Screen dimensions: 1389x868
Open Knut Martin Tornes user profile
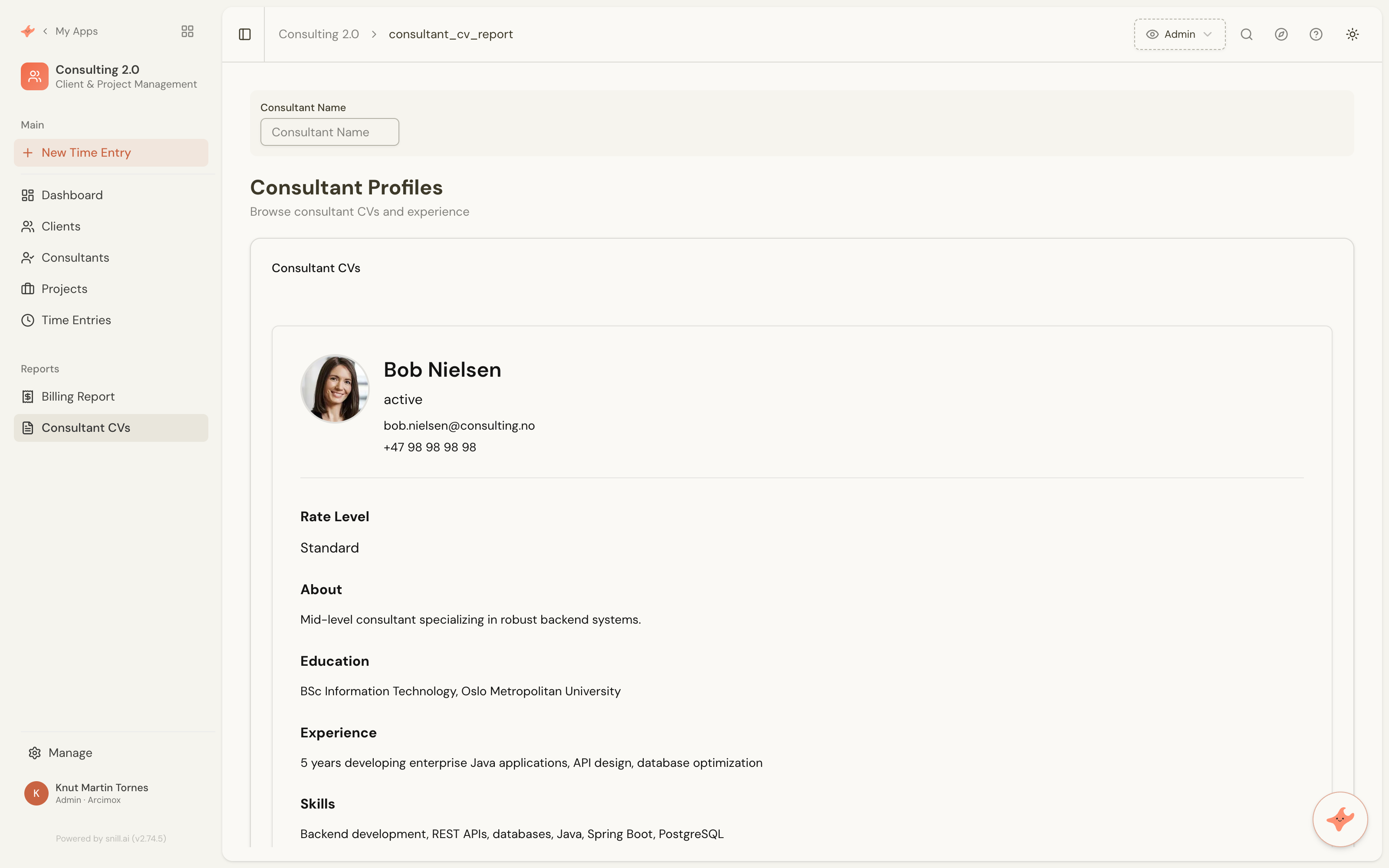[111, 793]
